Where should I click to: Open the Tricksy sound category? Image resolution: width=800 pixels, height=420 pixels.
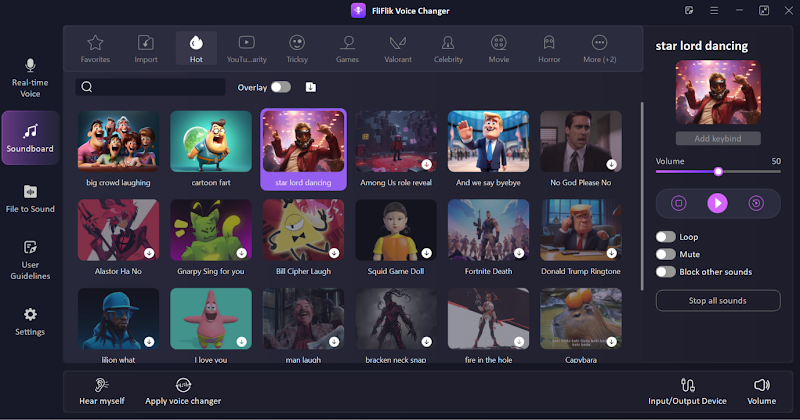click(x=297, y=48)
